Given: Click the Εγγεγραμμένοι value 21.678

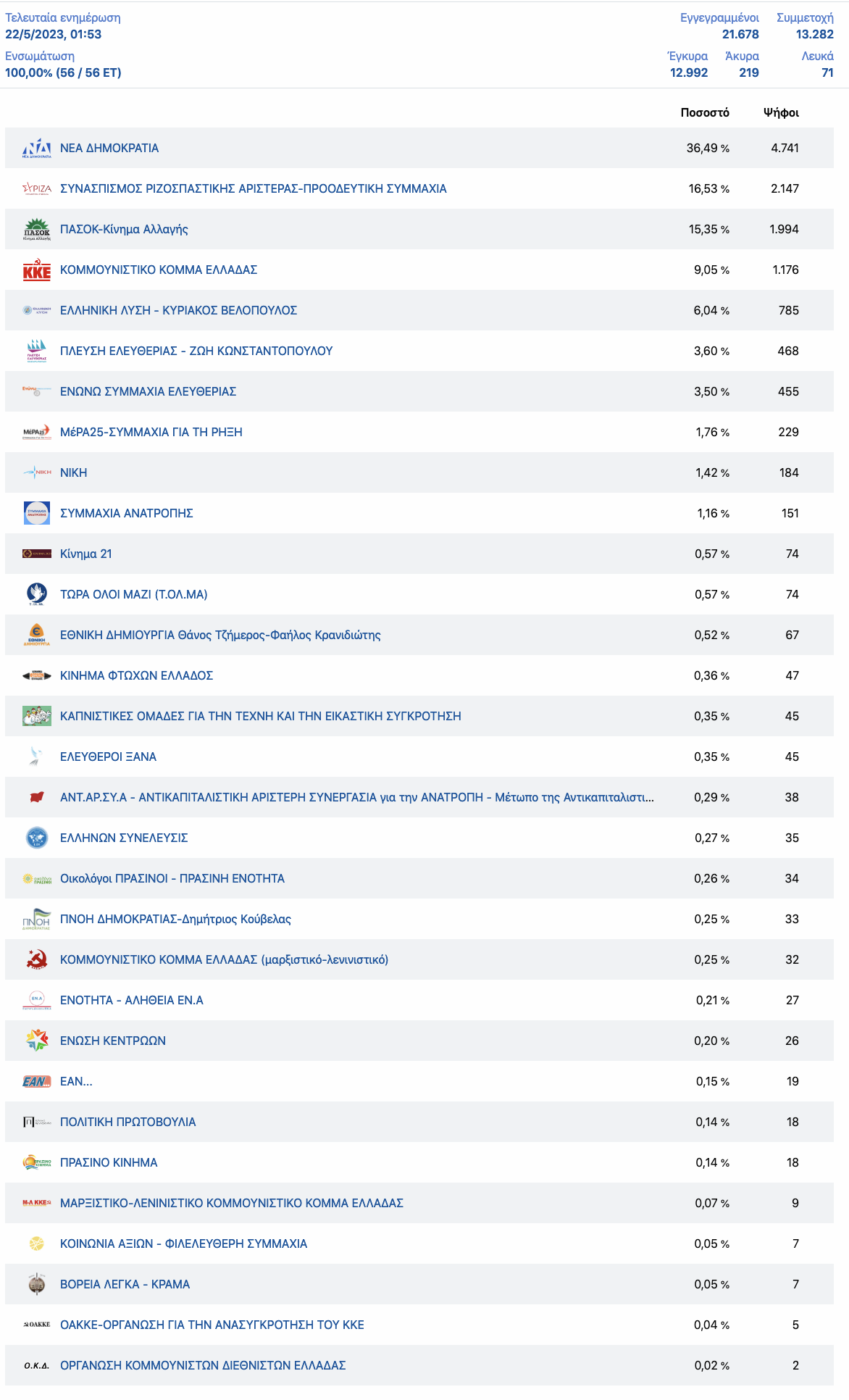Looking at the screenshot, I should [x=740, y=34].
